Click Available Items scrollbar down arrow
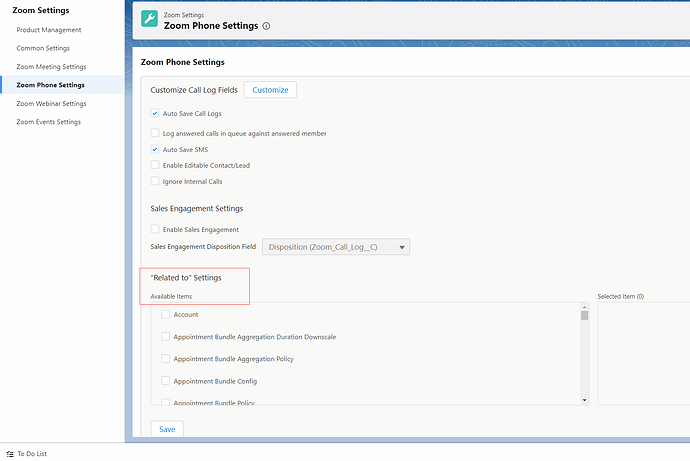This screenshot has width=690, height=461. pyautogui.click(x=584, y=400)
